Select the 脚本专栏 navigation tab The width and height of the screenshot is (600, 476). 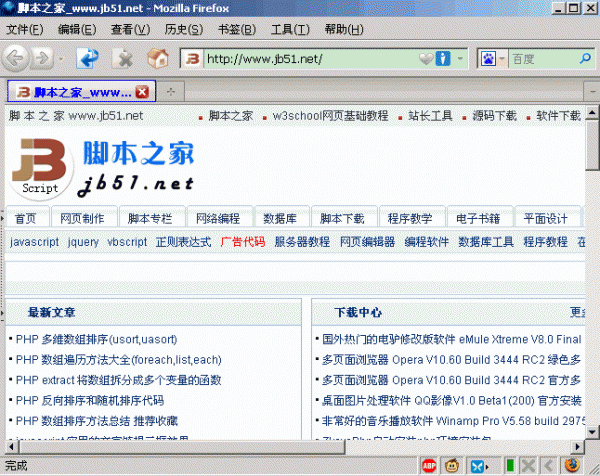(150, 218)
